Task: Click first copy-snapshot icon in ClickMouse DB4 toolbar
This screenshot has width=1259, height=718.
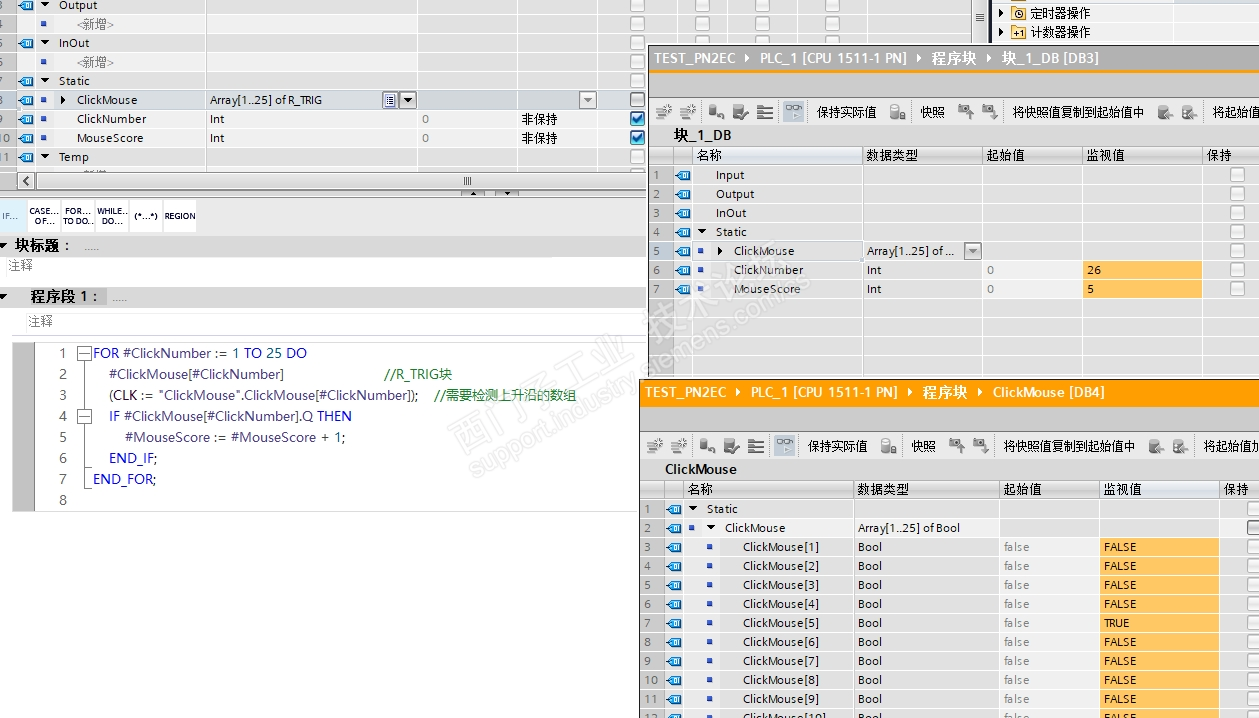Action: [x=1156, y=446]
